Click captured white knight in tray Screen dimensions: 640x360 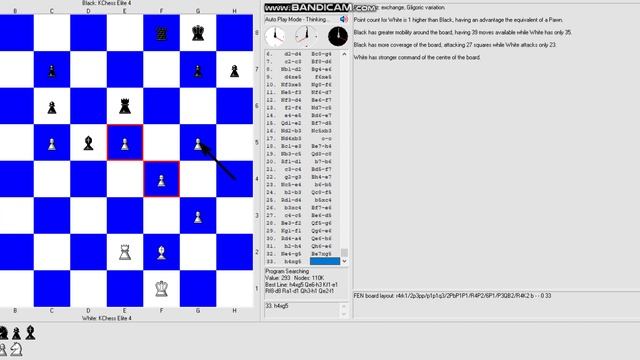pos(16,349)
